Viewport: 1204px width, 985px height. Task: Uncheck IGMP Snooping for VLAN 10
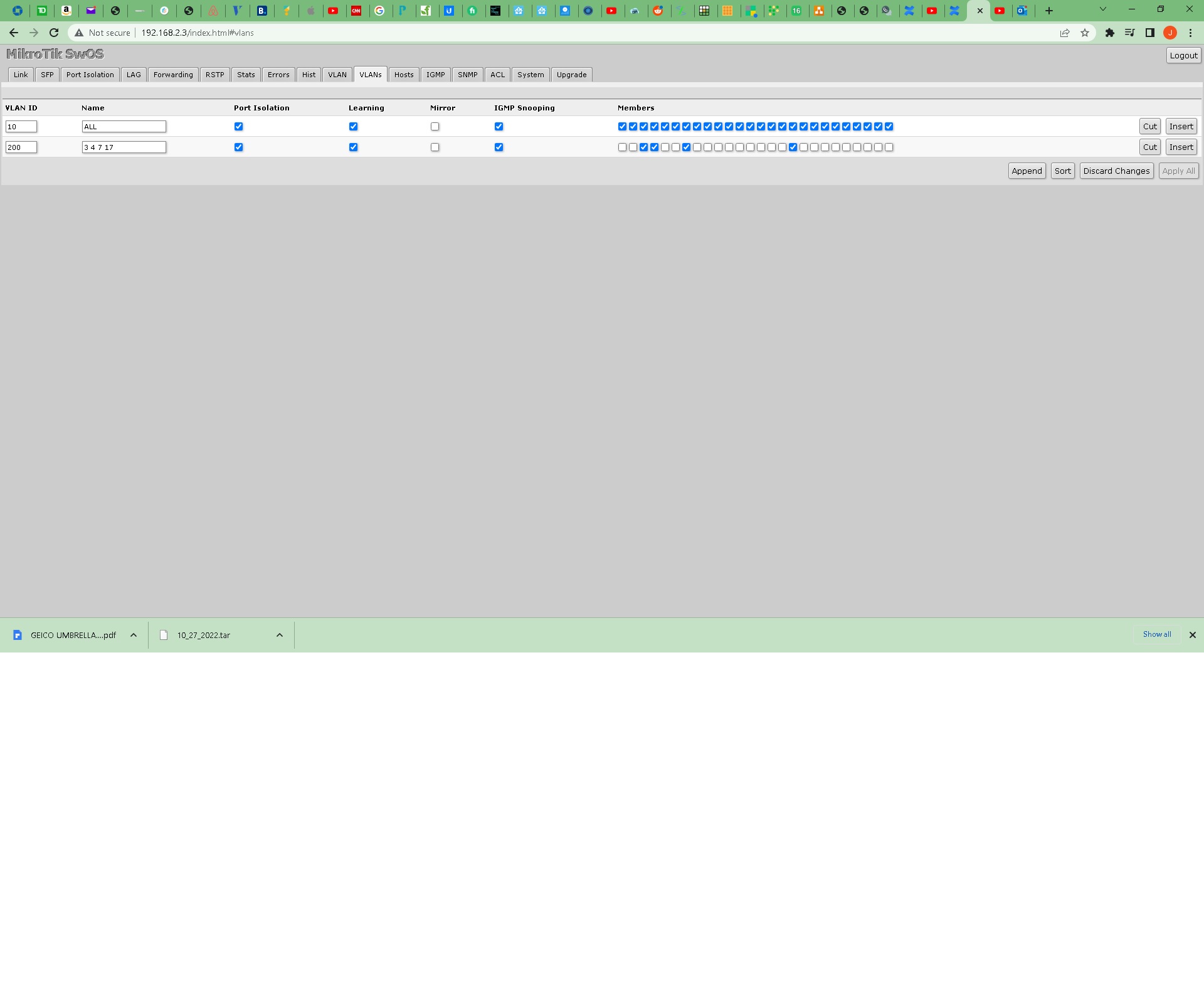pos(499,127)
